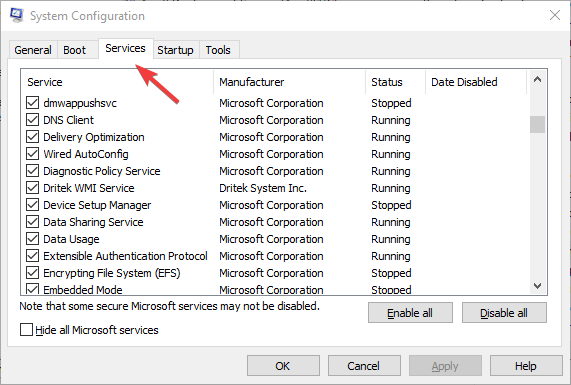This screenshot has width=571, height=385.
Task: Disable Diagnostic Policy Service checkbox
Action: [x=32, y=171]
